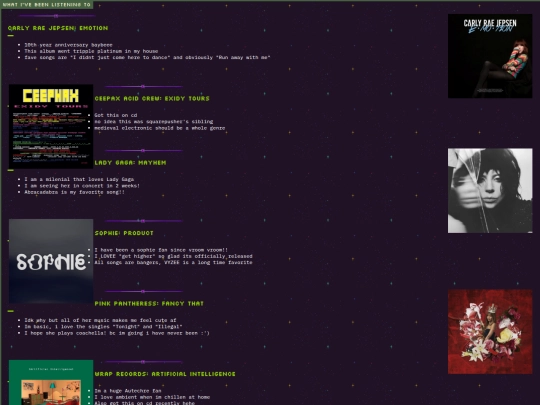Click 'I am a milenial that loves Lady Gaga'
The height and width of the screenshot is (405, 540).
[x=79, y=179]
